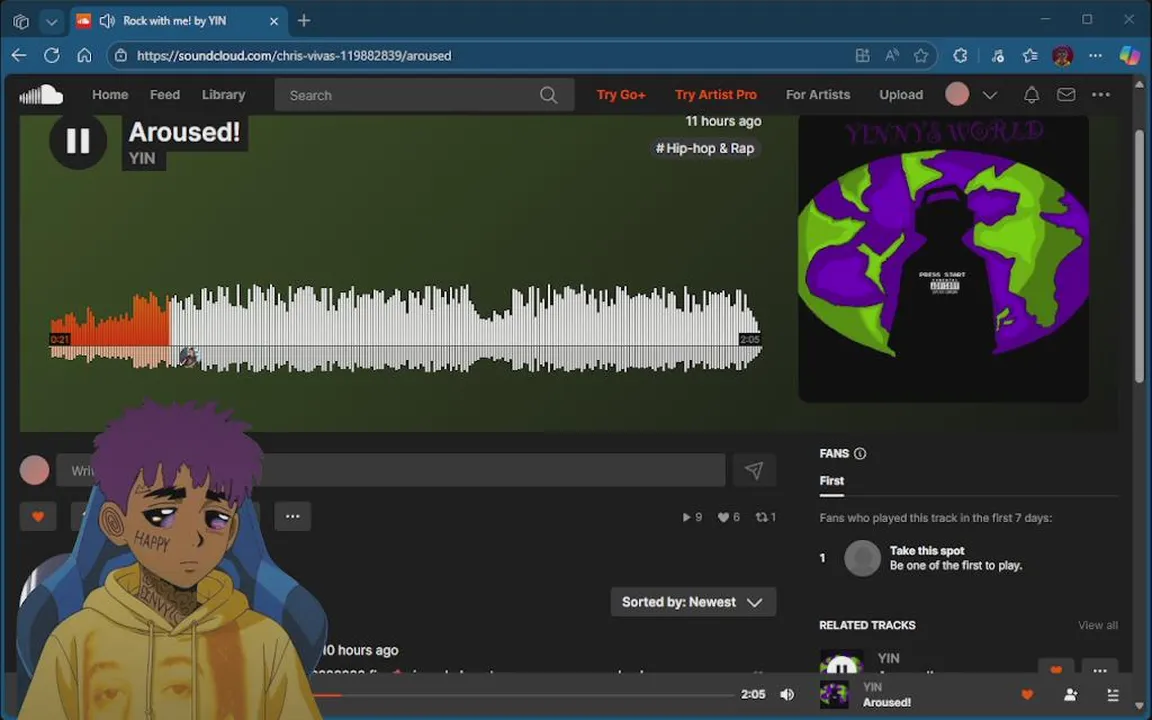Mute the tab via its speaker icon
The width and height of the screenshot is (1152, 720).
click(107, 21)
